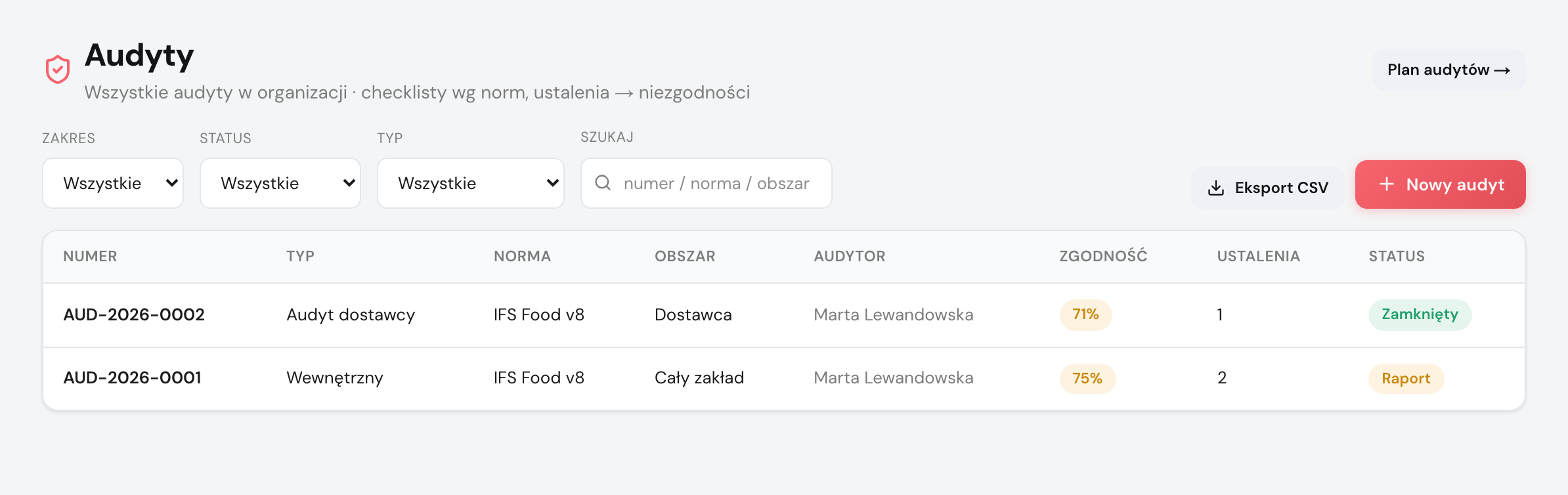Click the STATUS column header

tap(1397, 256)
